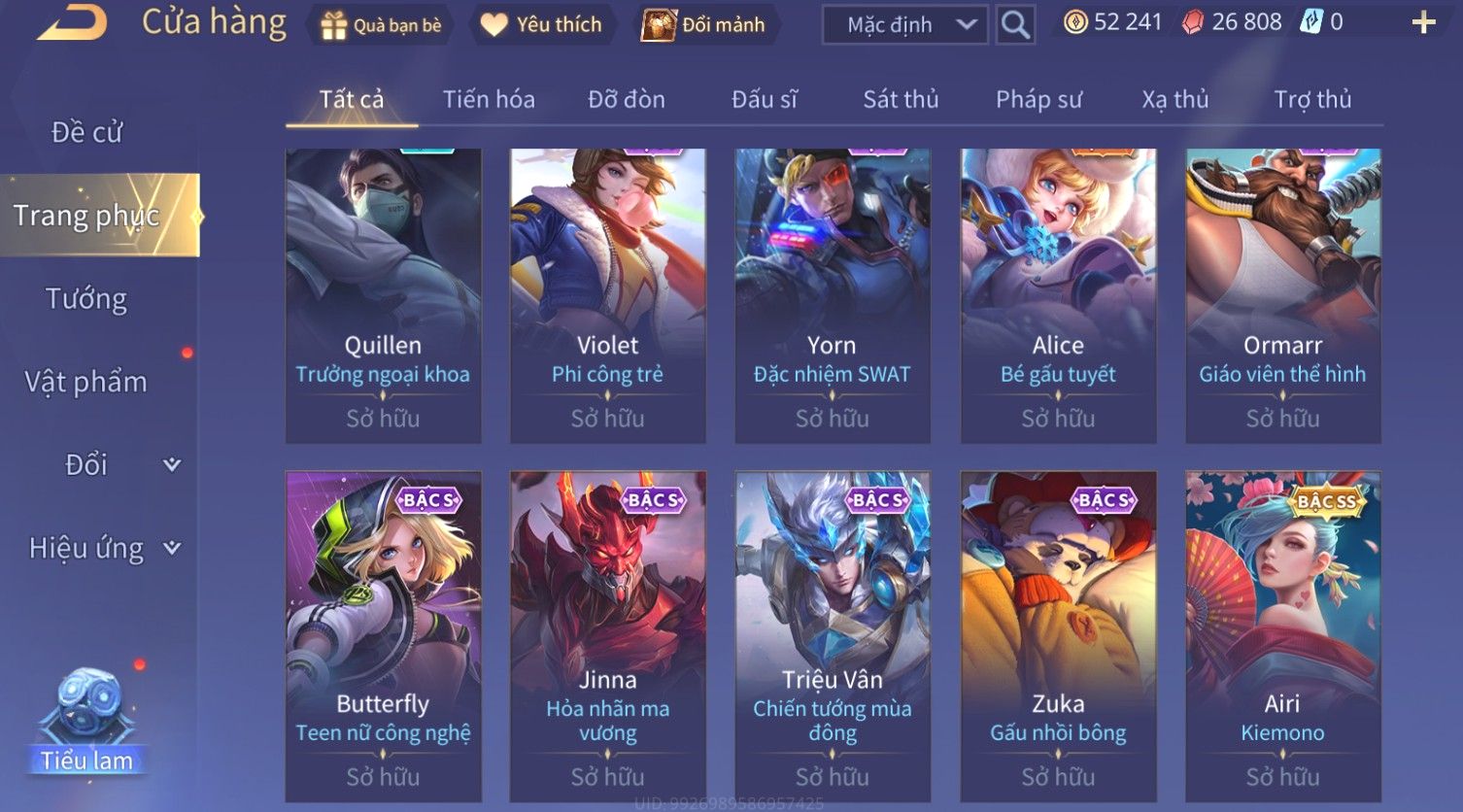Switch to the Tiến hóa tab
1463x812 pixels.
pyautogui.click(x=489, y=99)
